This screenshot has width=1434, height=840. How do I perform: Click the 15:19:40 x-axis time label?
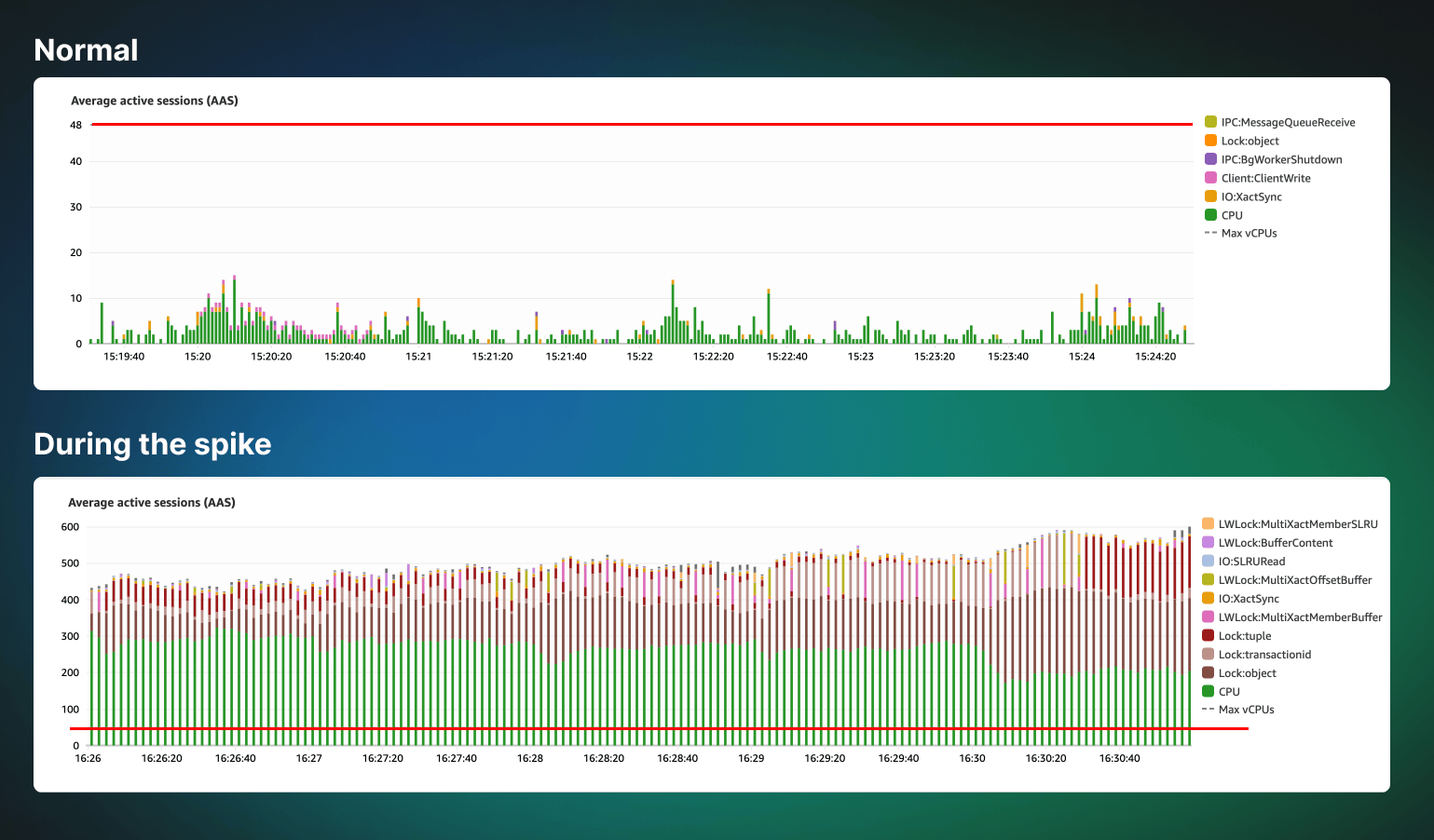click(x=124, y=357)
